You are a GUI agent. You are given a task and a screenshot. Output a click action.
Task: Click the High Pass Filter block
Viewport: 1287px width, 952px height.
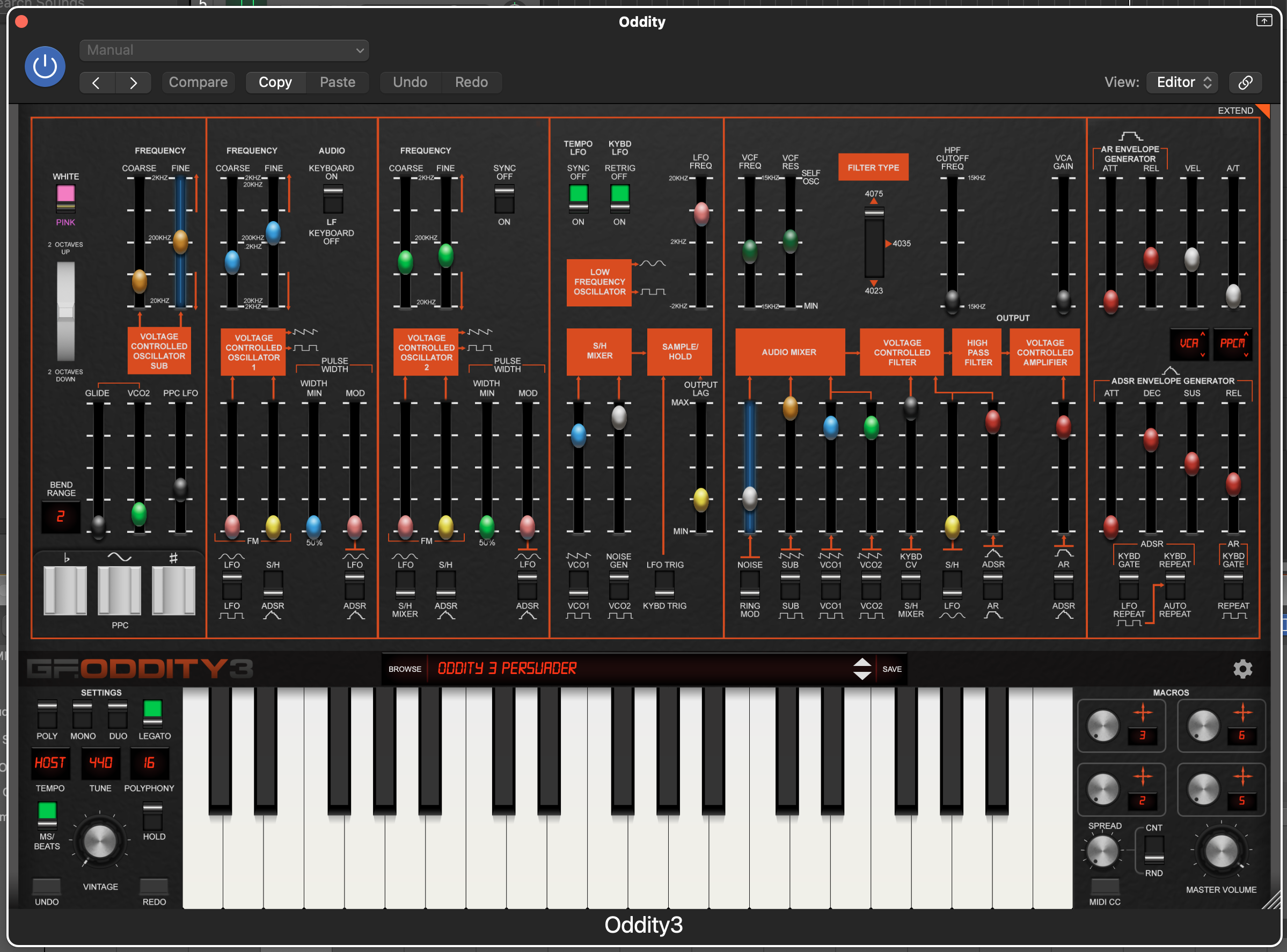pyautogui.click(x=977, y=351)
